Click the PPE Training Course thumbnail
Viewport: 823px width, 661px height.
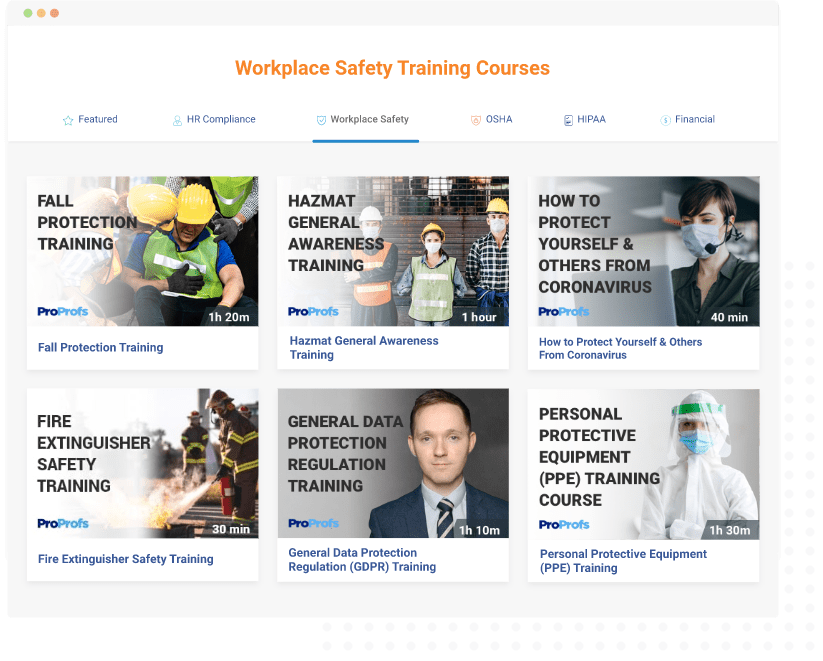click(643, 462)
